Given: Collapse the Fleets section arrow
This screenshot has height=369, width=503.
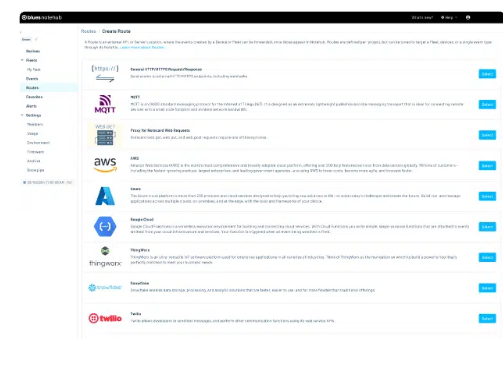Looking at the screenshot, I should 22,60.
